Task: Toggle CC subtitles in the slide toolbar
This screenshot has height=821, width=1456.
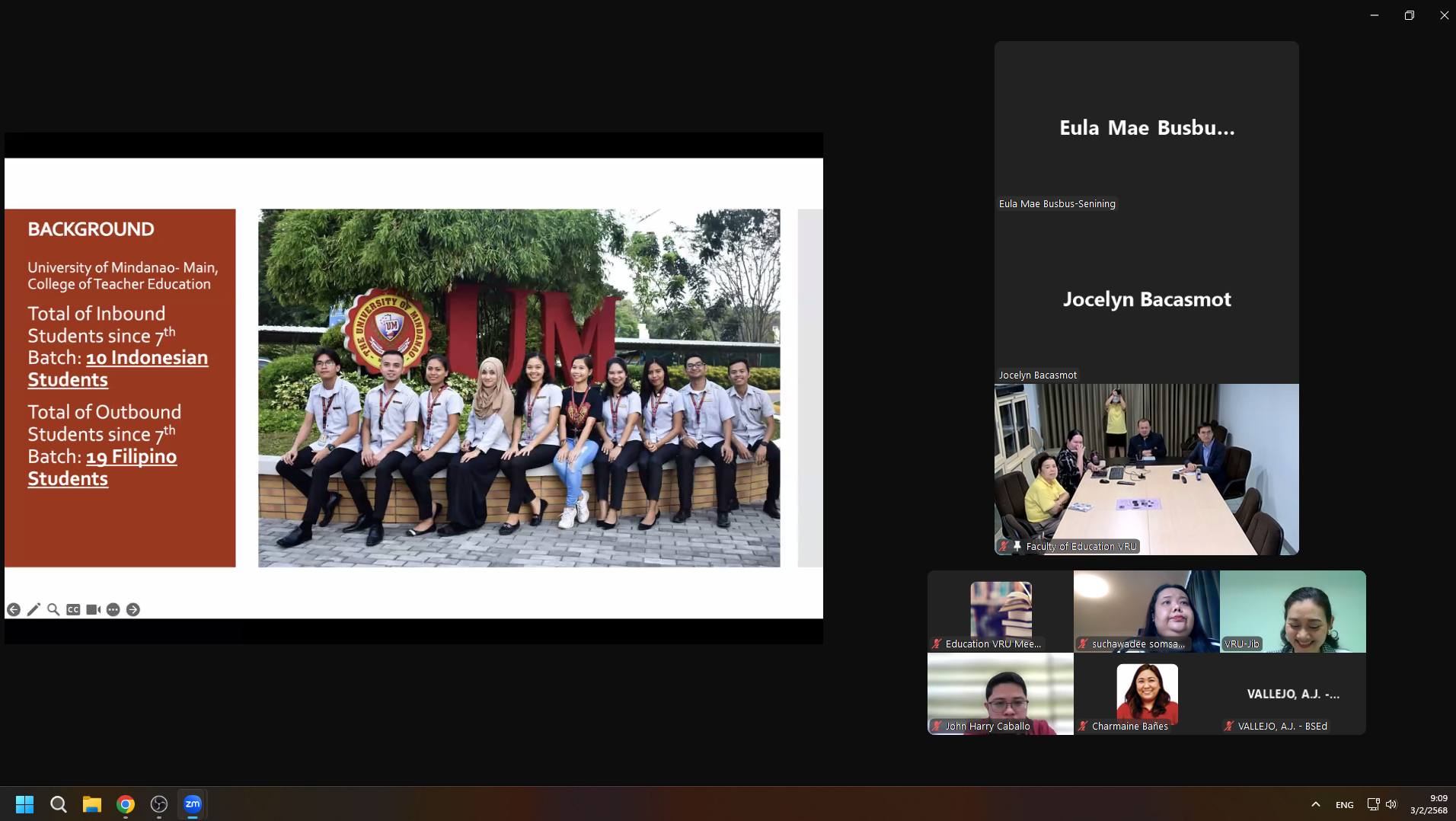Action: point(73,609)
